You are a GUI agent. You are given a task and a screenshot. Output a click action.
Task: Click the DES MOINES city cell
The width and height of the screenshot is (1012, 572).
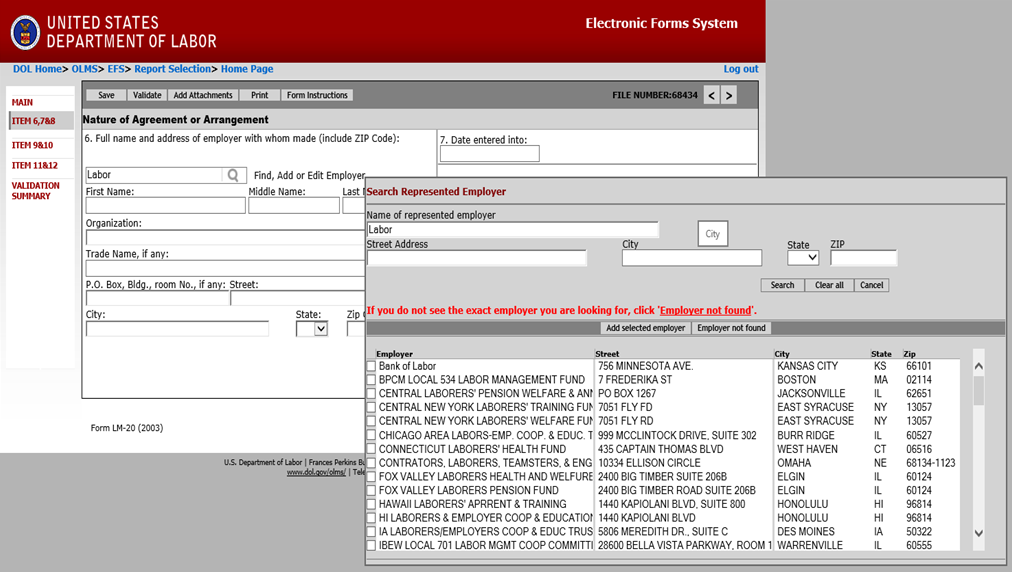[x=806, y=531]
